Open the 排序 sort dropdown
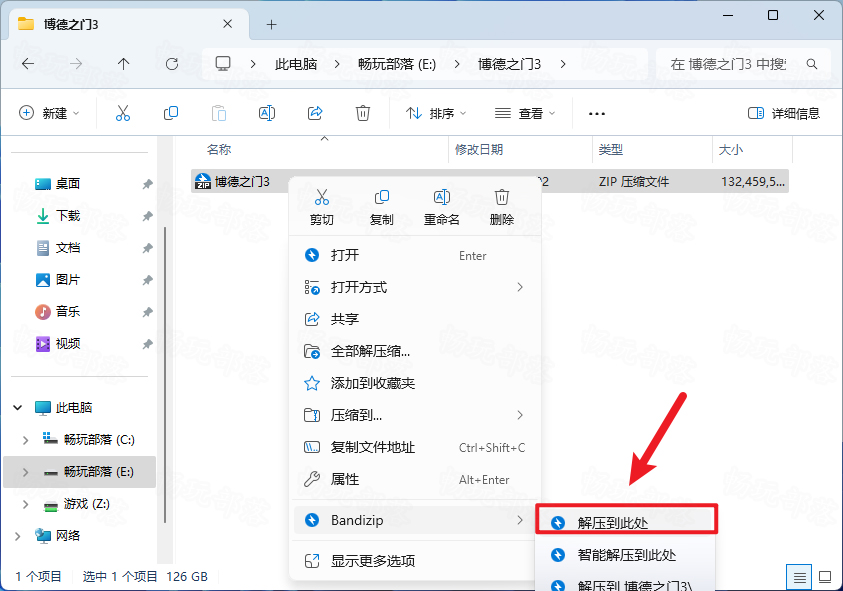Viewport: 843px width, 591px height. pos(435,113)
